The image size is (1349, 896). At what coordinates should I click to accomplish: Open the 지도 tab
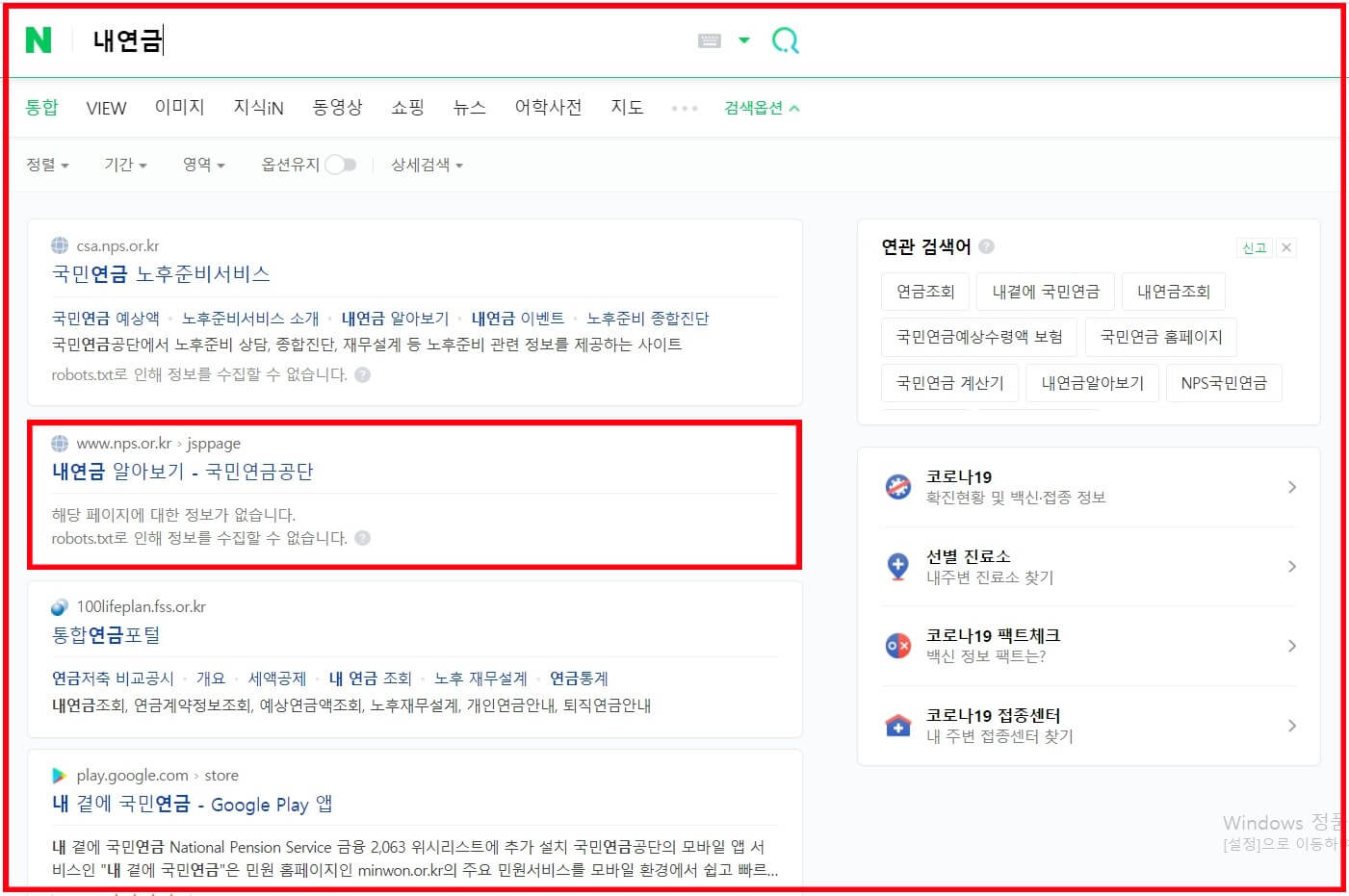627,107
